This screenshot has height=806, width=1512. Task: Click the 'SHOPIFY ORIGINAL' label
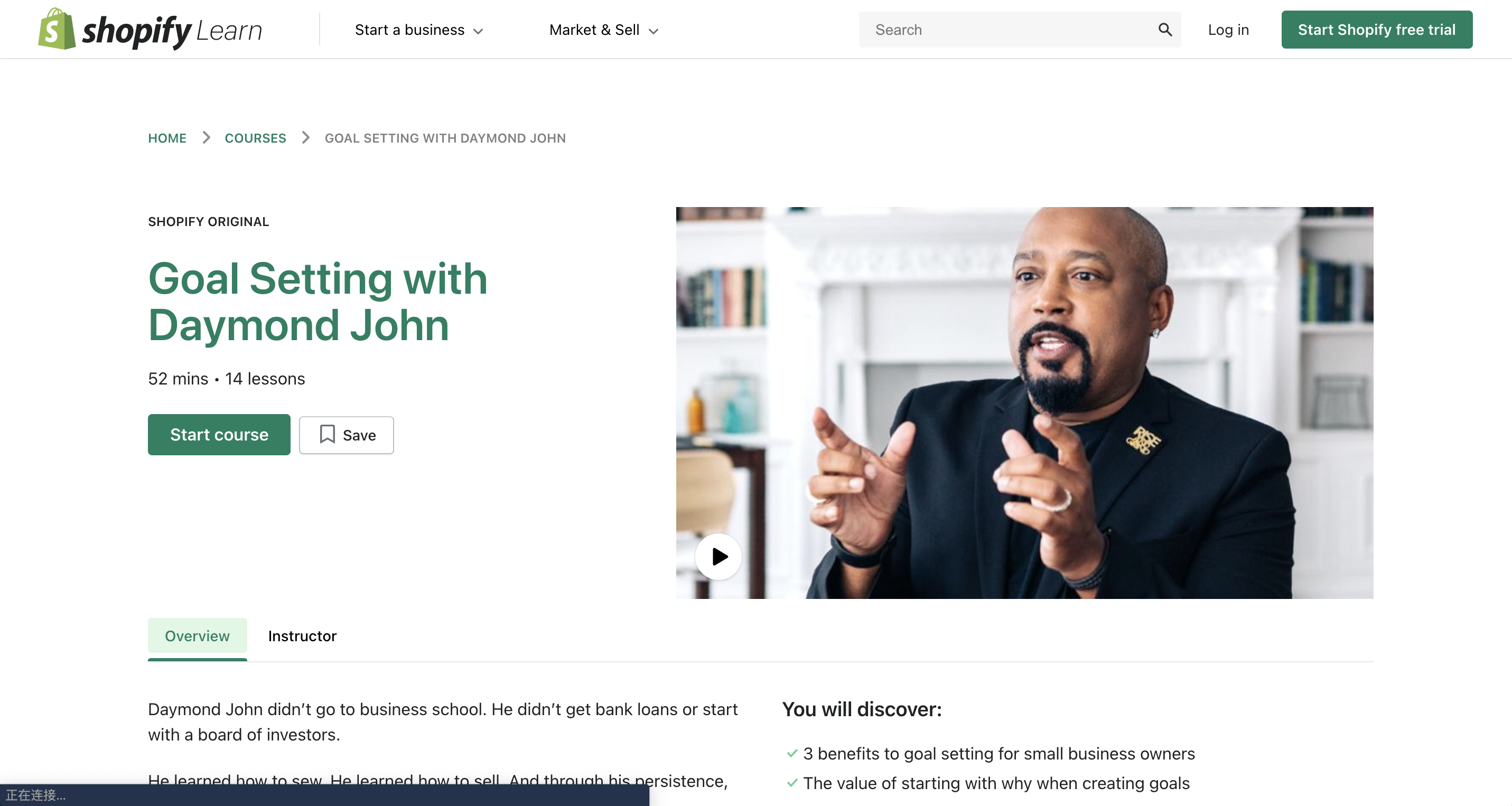pos(208,222)
